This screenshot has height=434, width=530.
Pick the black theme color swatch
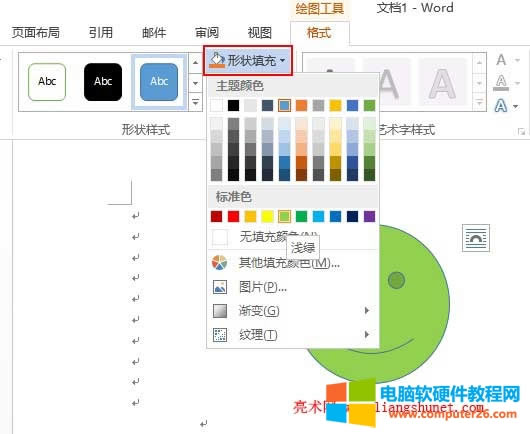pyautogui.click(x=233, y=105)
